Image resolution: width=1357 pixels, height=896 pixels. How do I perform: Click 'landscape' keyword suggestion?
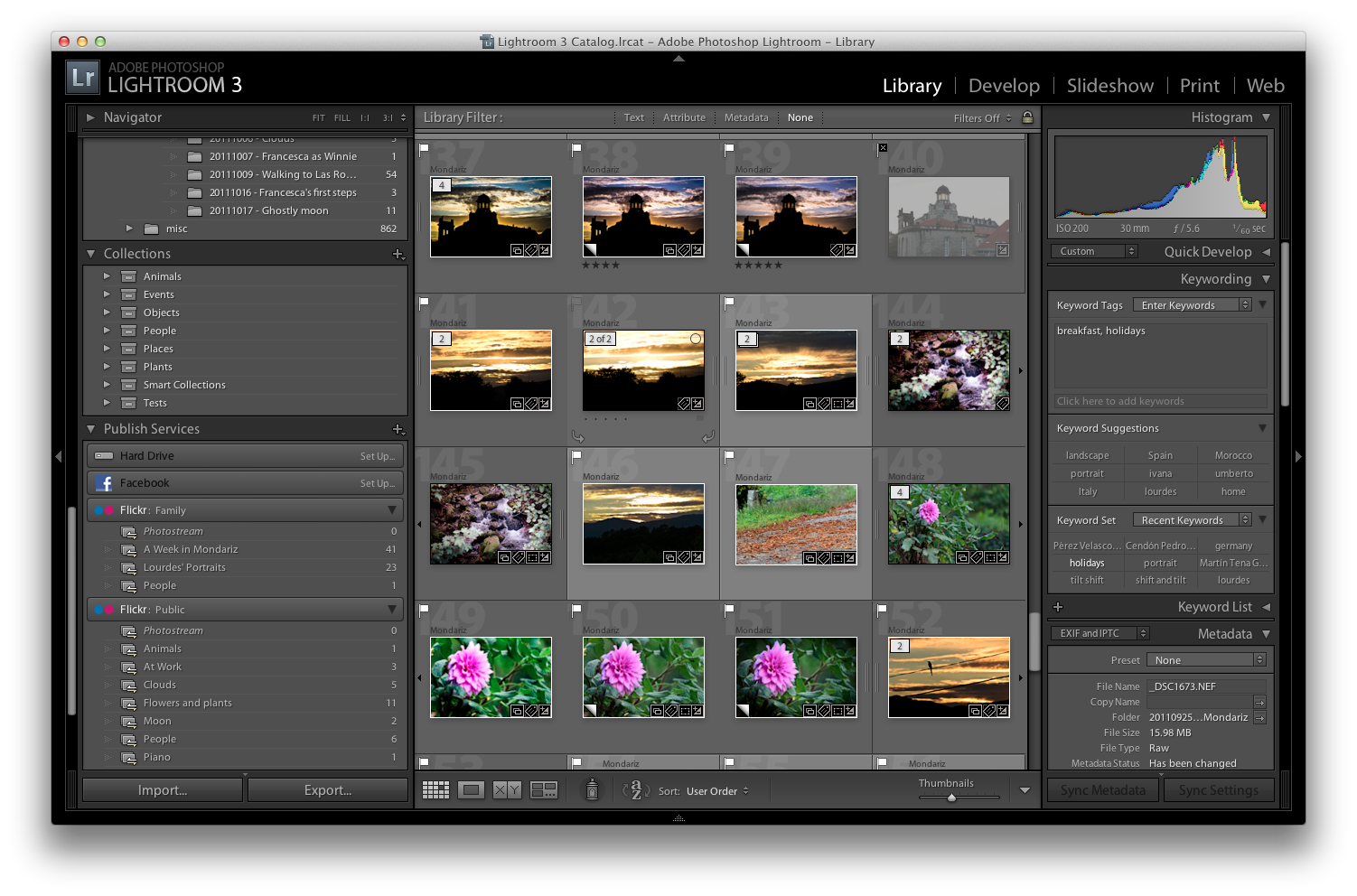[x=1087, y=455]
